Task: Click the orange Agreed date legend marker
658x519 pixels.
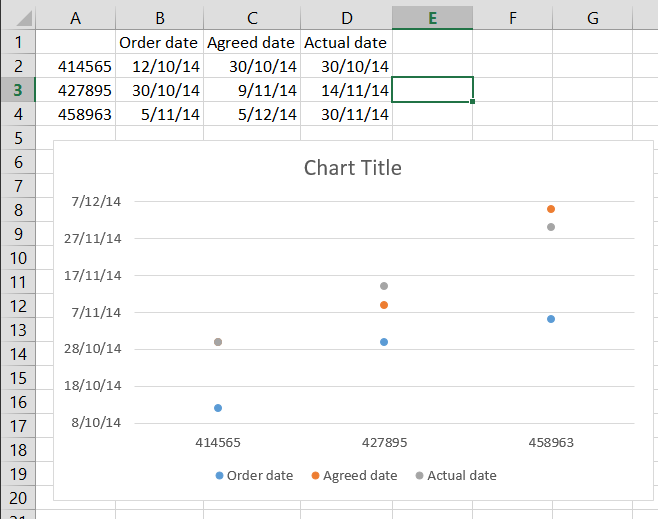Action: 315,475
